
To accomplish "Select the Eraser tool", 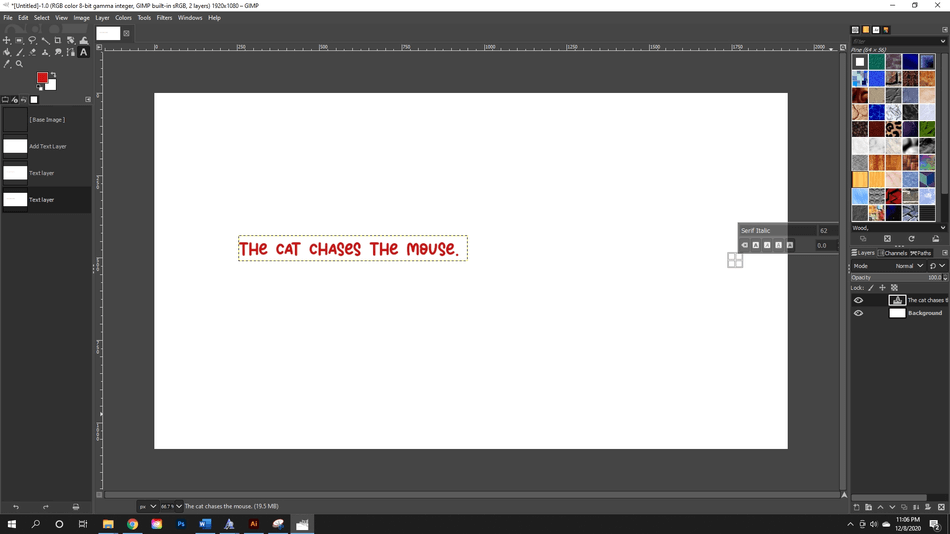I will pyautogui.click(x=32, y=52).
